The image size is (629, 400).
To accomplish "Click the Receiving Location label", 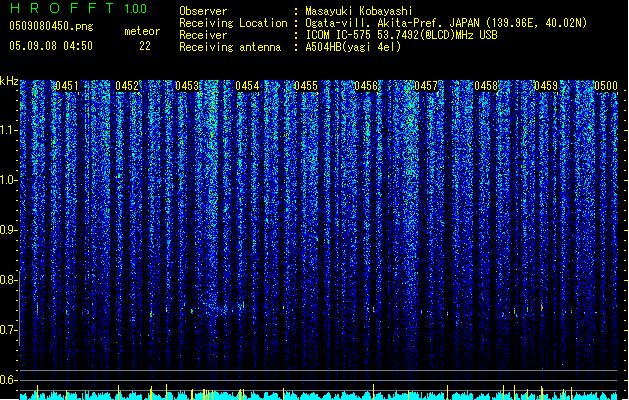I will (233, 23).
